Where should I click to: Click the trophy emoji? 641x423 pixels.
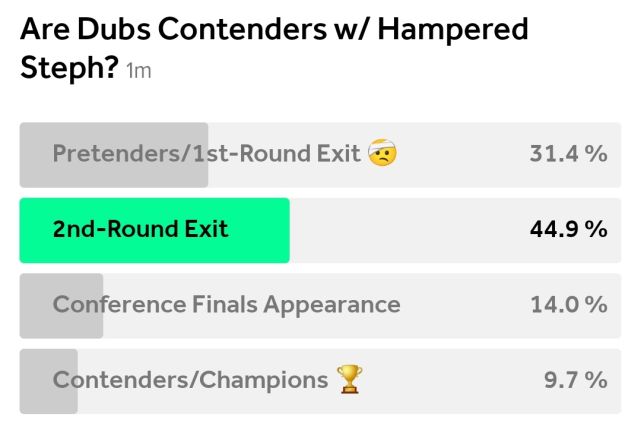349,380
